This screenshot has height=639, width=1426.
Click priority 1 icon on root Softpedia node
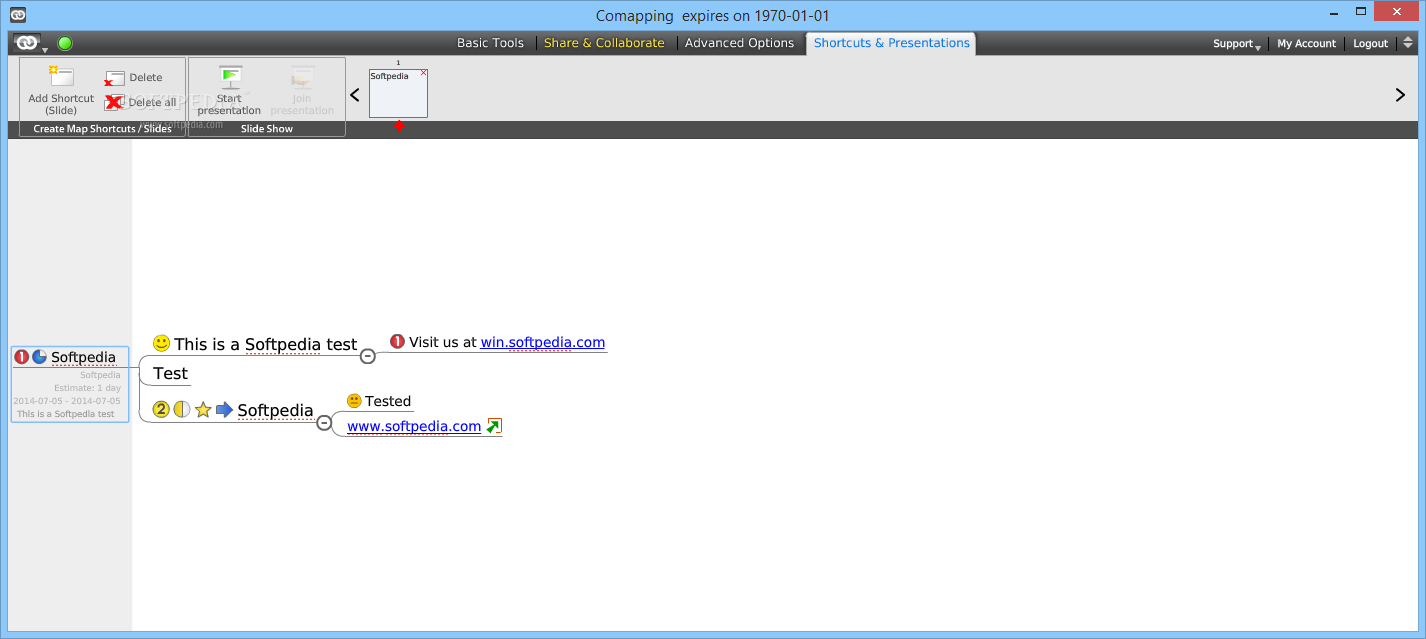[22, 356]
